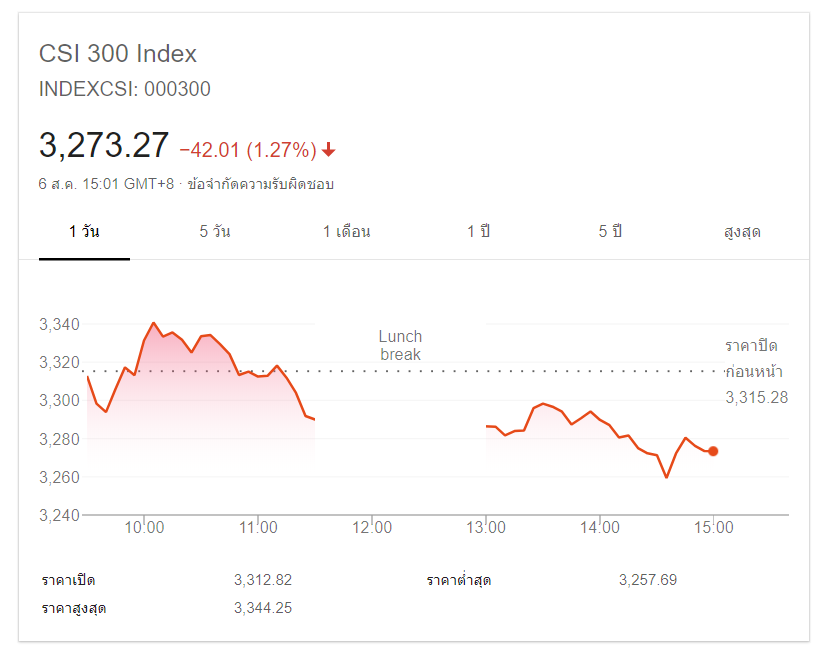Click the ราคาสูงสุด value 3,344.25

click(x=262, y=608)
